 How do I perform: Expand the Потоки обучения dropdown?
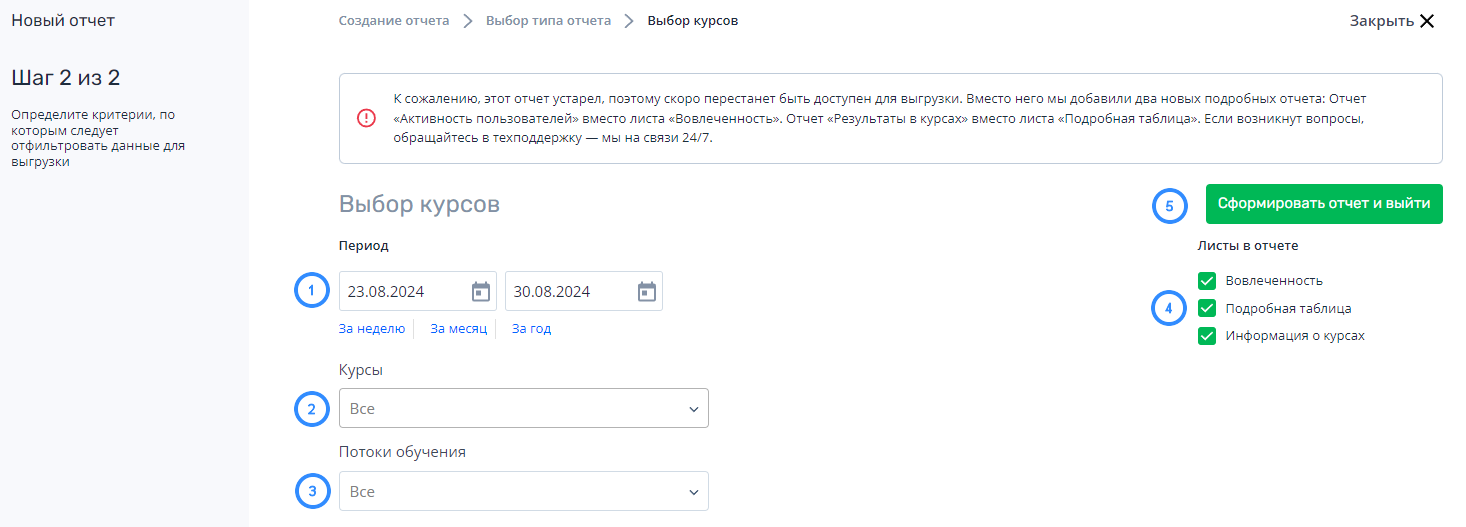coord(524,491)
